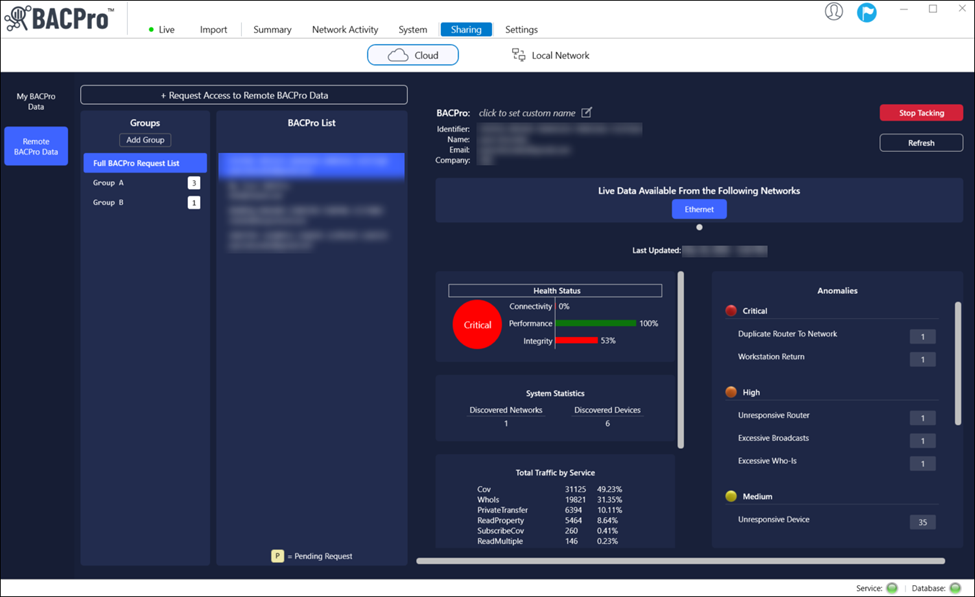Click the Anomalies panel vertical scrollbar
975x597 pixels.
(958, 363)
